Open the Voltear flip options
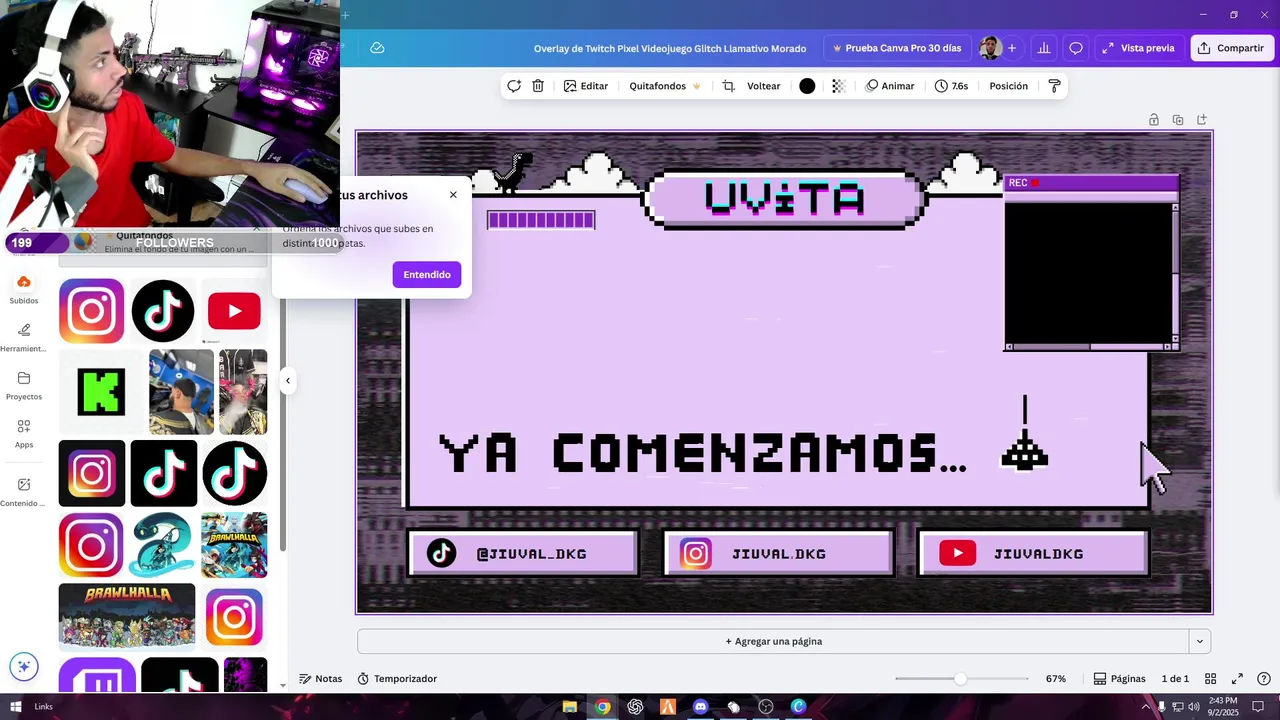Image resolution: width=1280 pixels, height=720 pixels. [764, 86]
